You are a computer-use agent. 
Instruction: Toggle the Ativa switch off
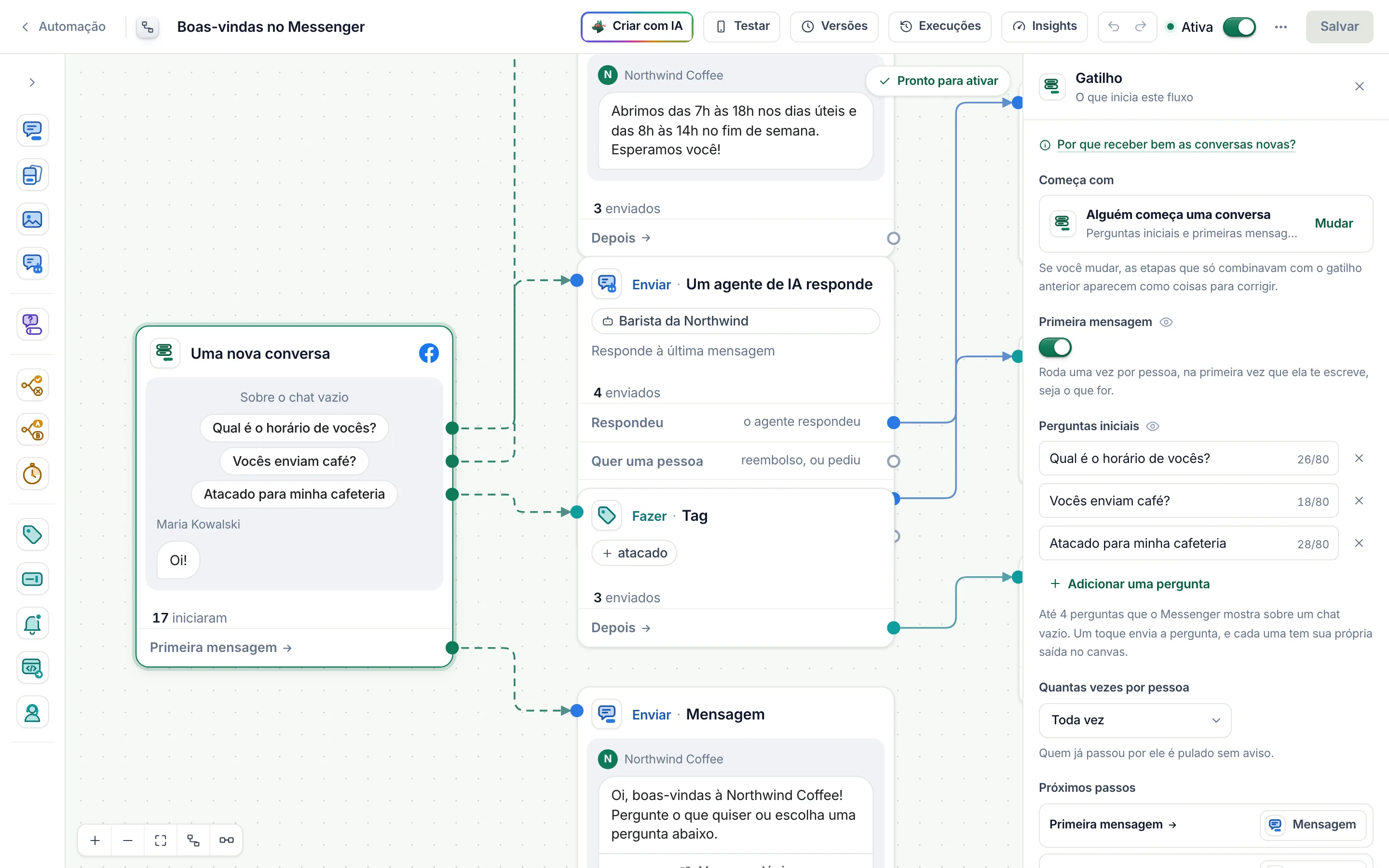pos(1239,27)
